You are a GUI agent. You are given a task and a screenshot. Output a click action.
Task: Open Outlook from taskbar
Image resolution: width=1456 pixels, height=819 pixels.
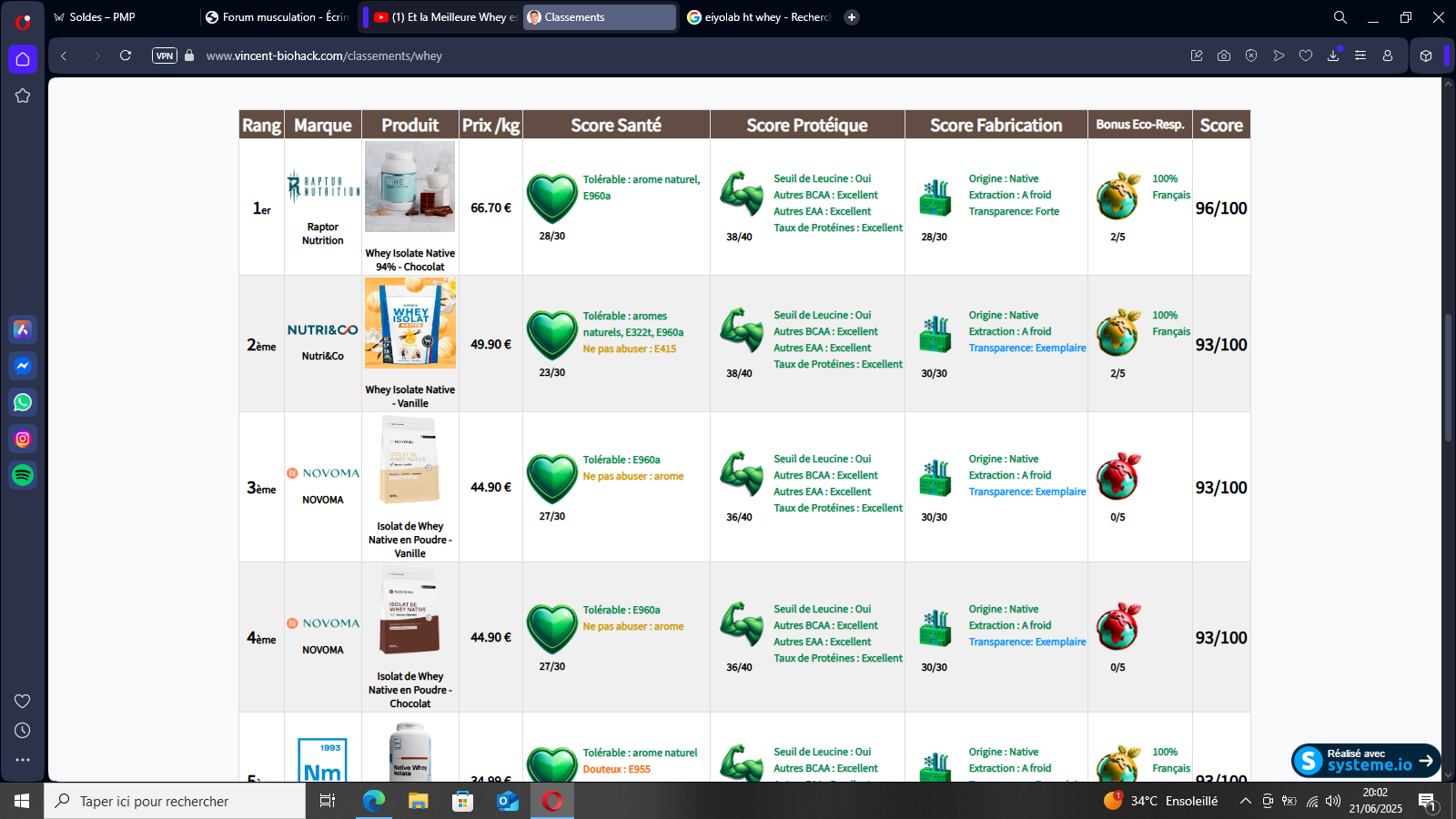(507, 801)
